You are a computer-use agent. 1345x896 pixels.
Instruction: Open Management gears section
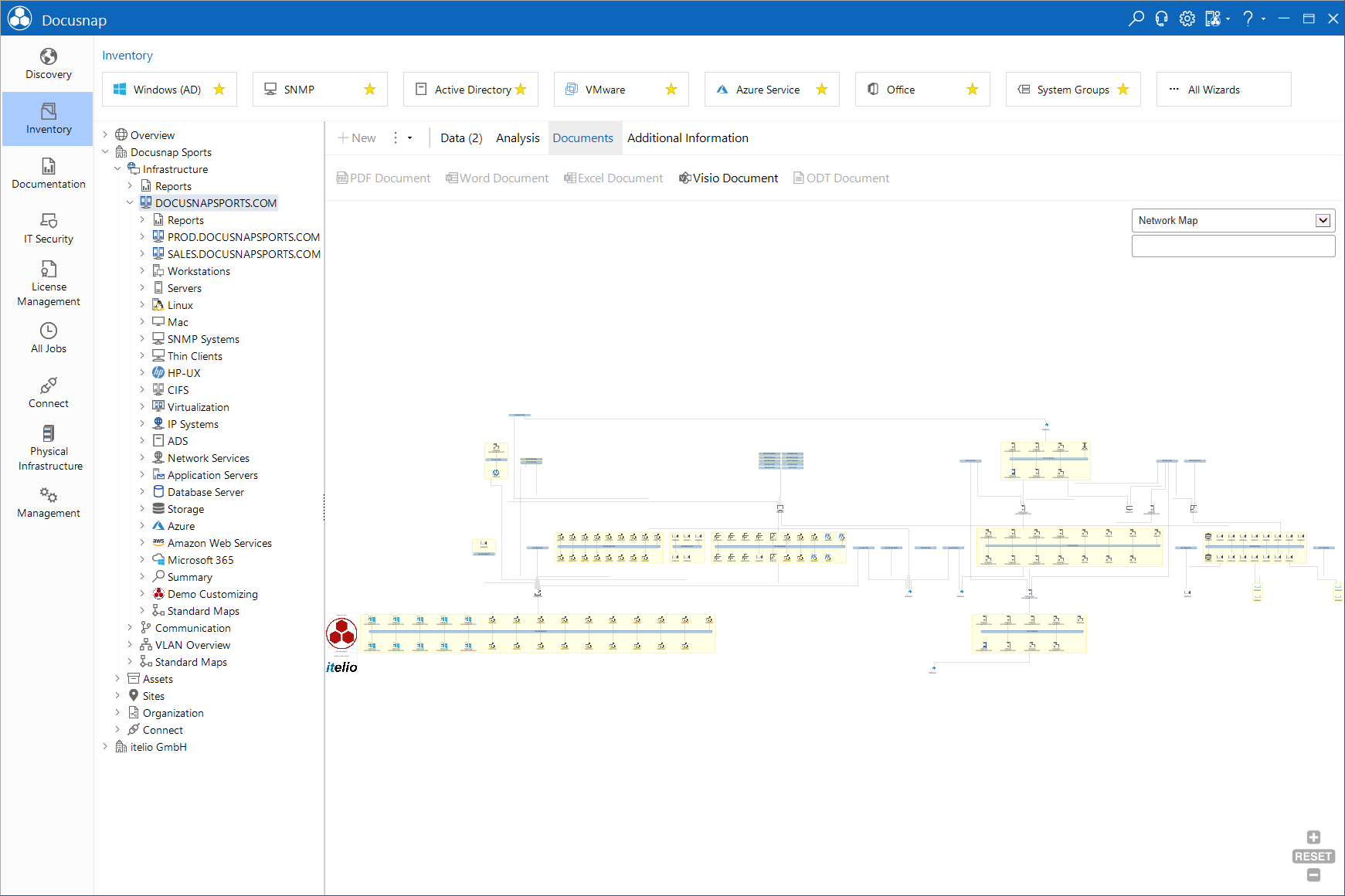point(48,502)
